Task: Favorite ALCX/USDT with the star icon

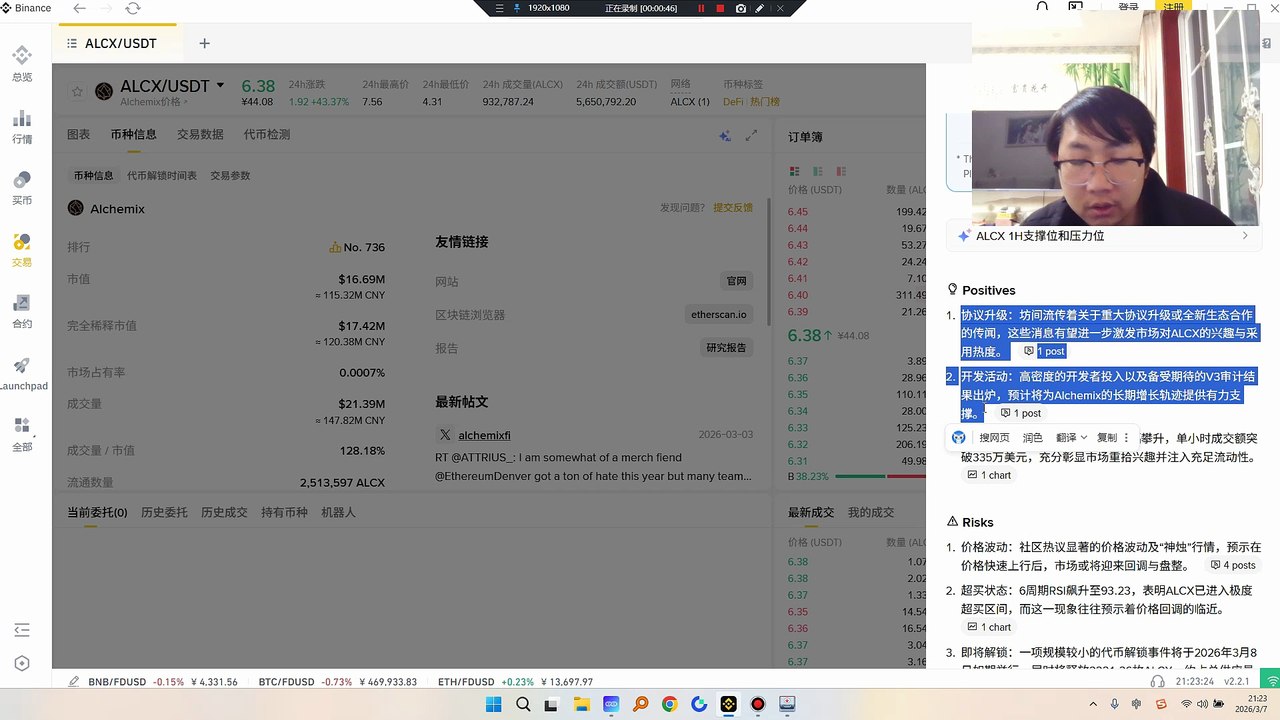Action: (x=77, y=92)
